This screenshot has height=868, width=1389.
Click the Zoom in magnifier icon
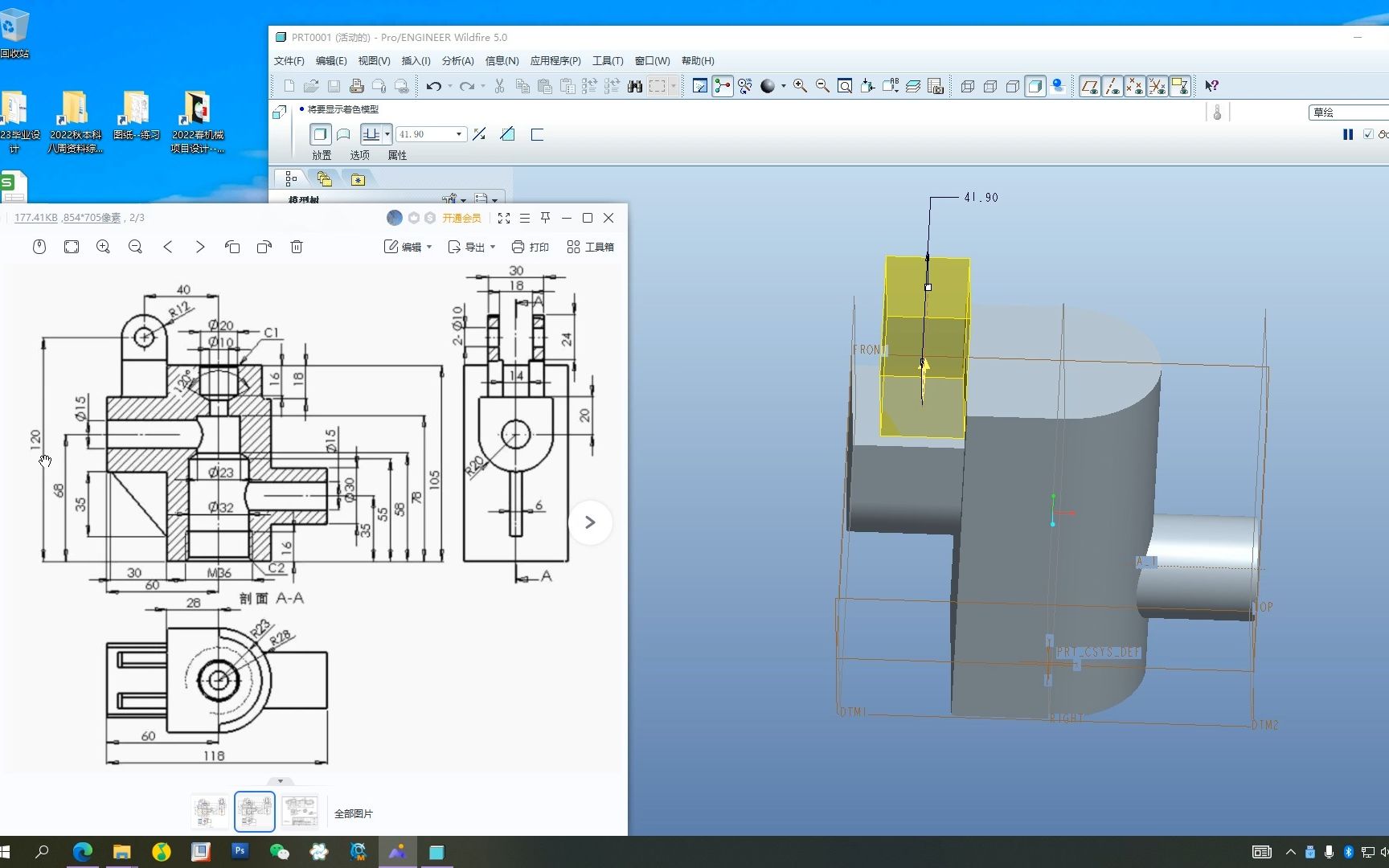(x=800, y=86)
